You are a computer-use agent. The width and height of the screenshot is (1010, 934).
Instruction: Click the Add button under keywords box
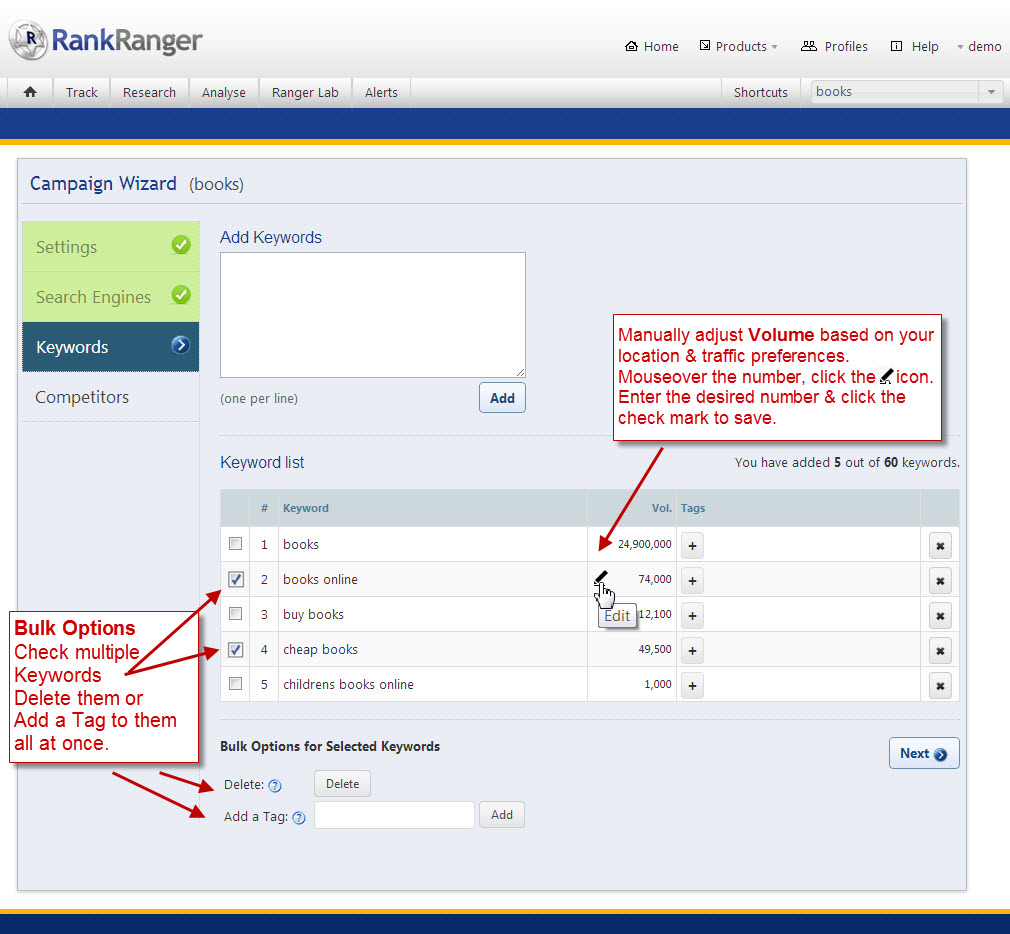coord(502,398)
